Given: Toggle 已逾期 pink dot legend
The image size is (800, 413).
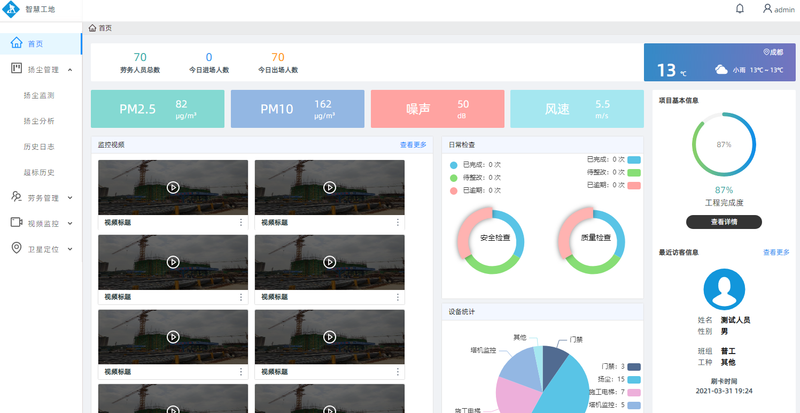Looking at the screenshot, I should (454, 190).
